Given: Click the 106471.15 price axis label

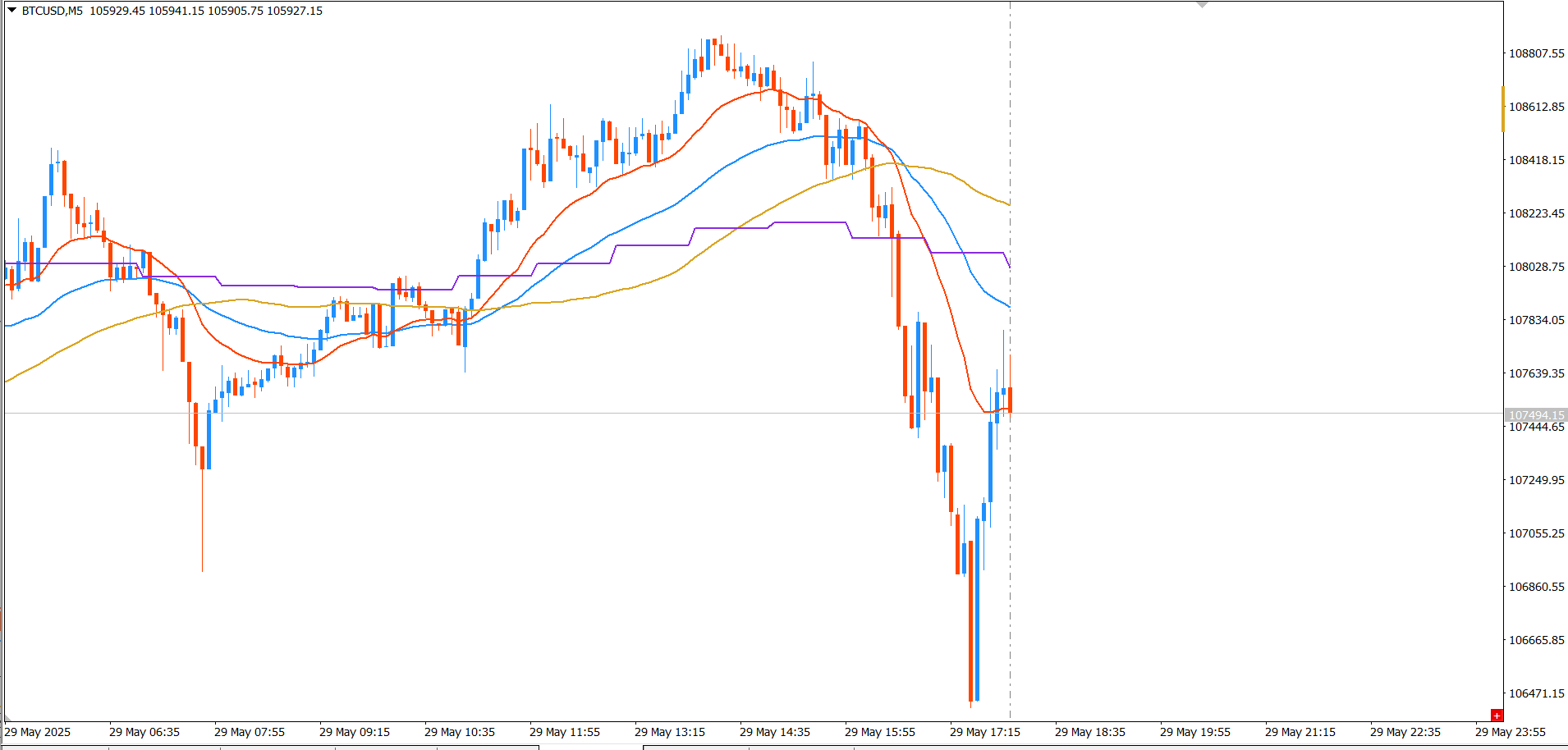Looking at the screenshot, I should (1537, 693).
